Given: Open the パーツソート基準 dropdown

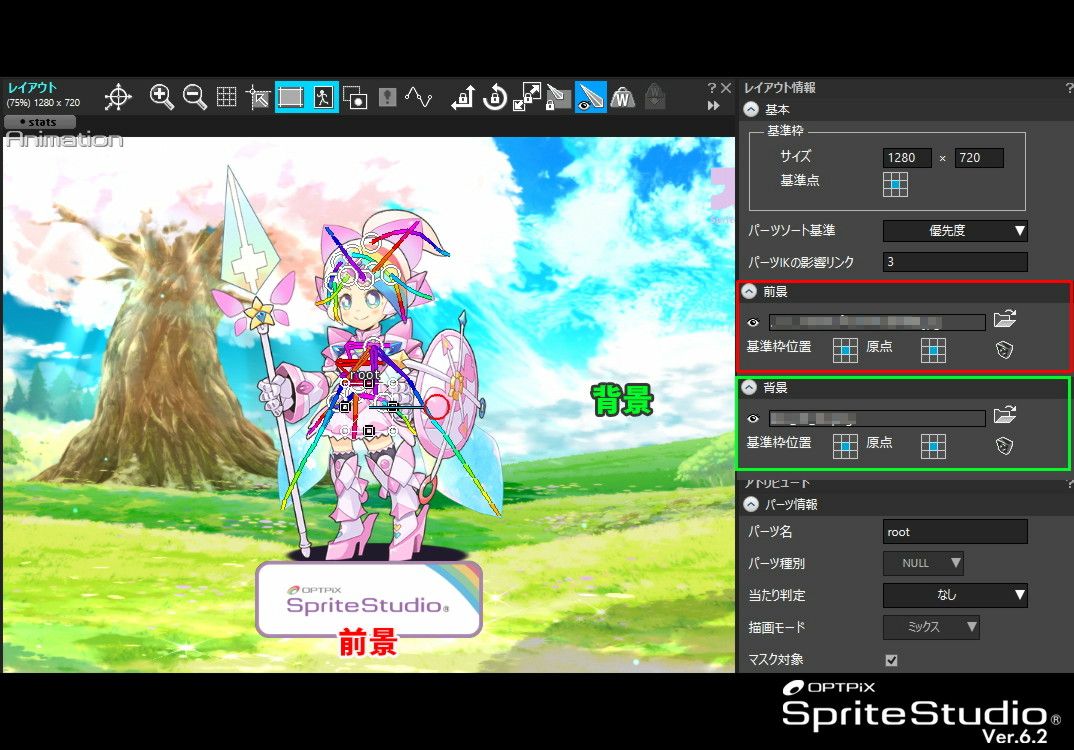Looking at the screenshot, I should coord(955,231).
